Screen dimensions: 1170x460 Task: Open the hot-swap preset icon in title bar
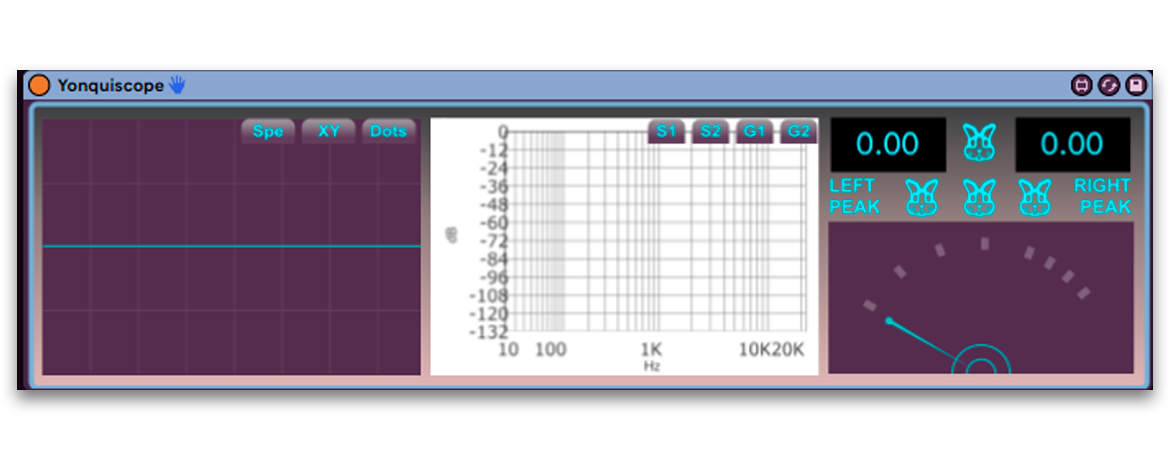point(1081,86)
